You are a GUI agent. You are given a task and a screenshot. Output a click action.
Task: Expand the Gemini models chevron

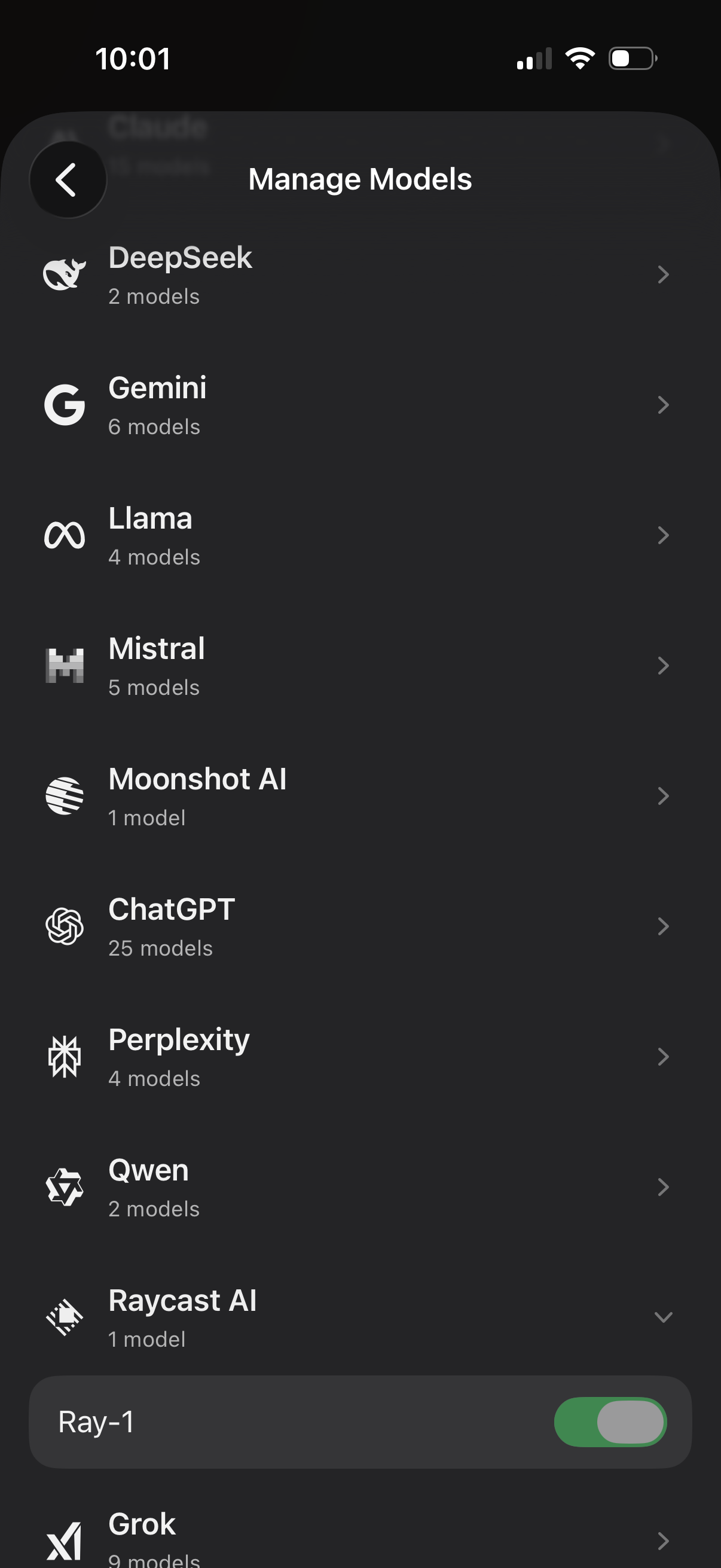663,405
